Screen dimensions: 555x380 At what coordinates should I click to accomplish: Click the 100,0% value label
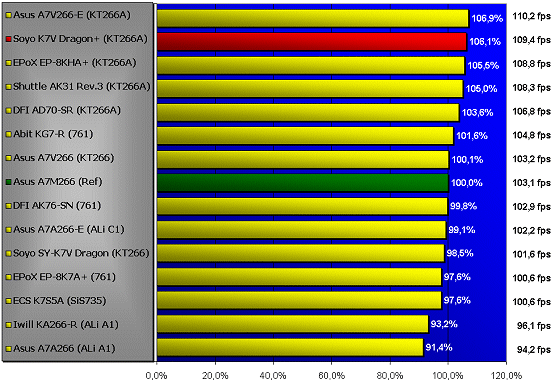[x=467, y=183]
